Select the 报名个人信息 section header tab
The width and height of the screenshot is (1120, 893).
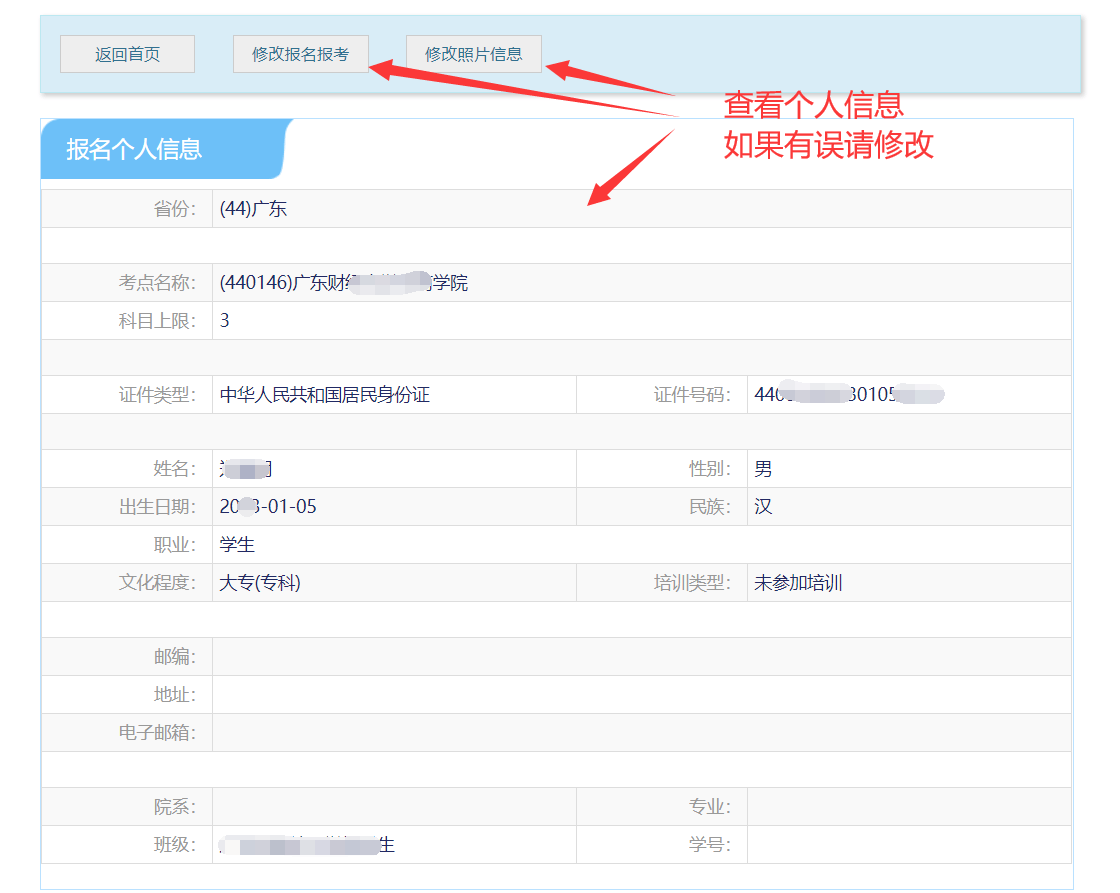coord(135,149)
